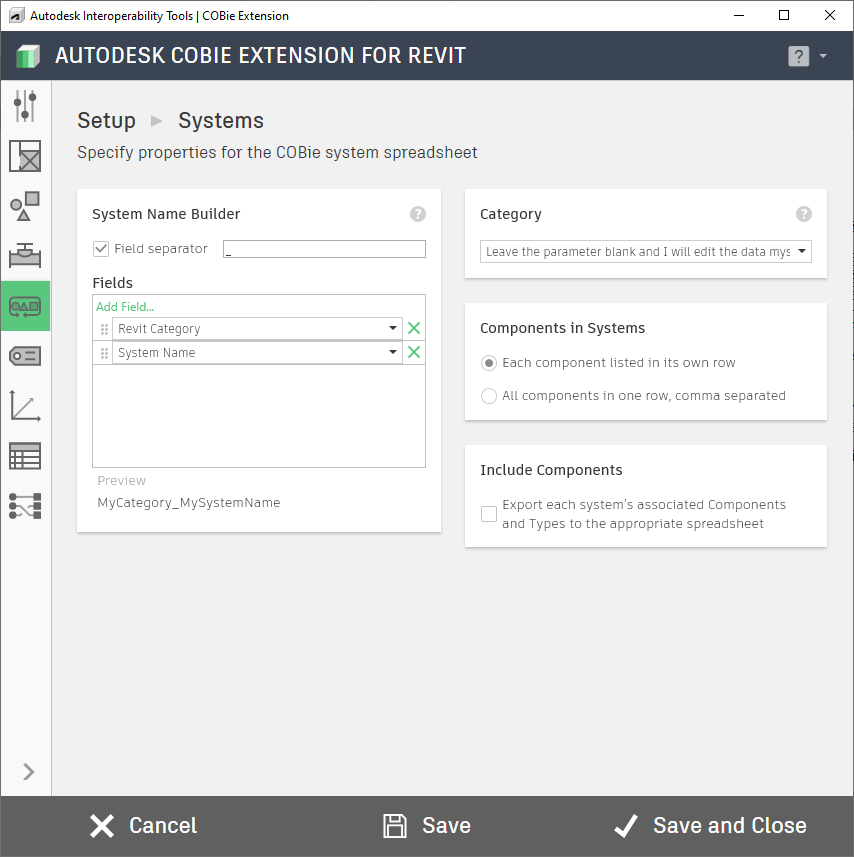Open General settings sliders icon in sidebar
Image resolution: width=854 pixels, height=857 pixels.
(25, 106)
